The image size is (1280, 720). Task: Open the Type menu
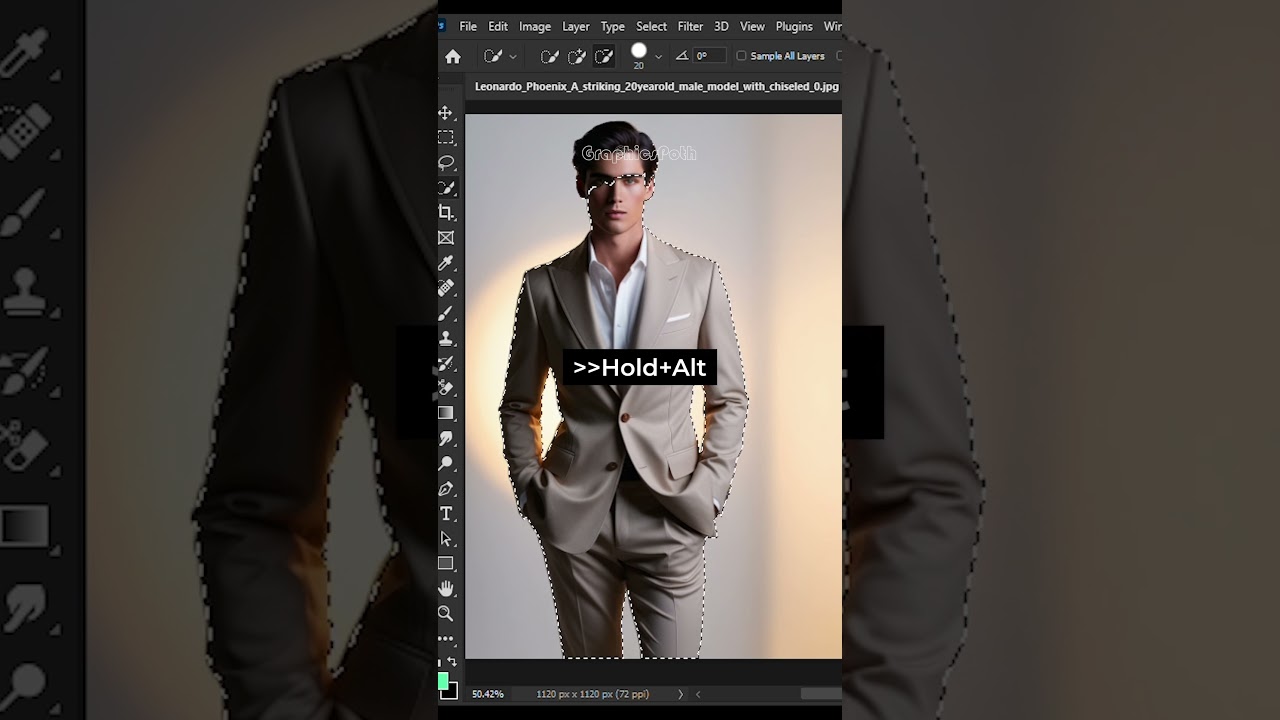point(613,27)
